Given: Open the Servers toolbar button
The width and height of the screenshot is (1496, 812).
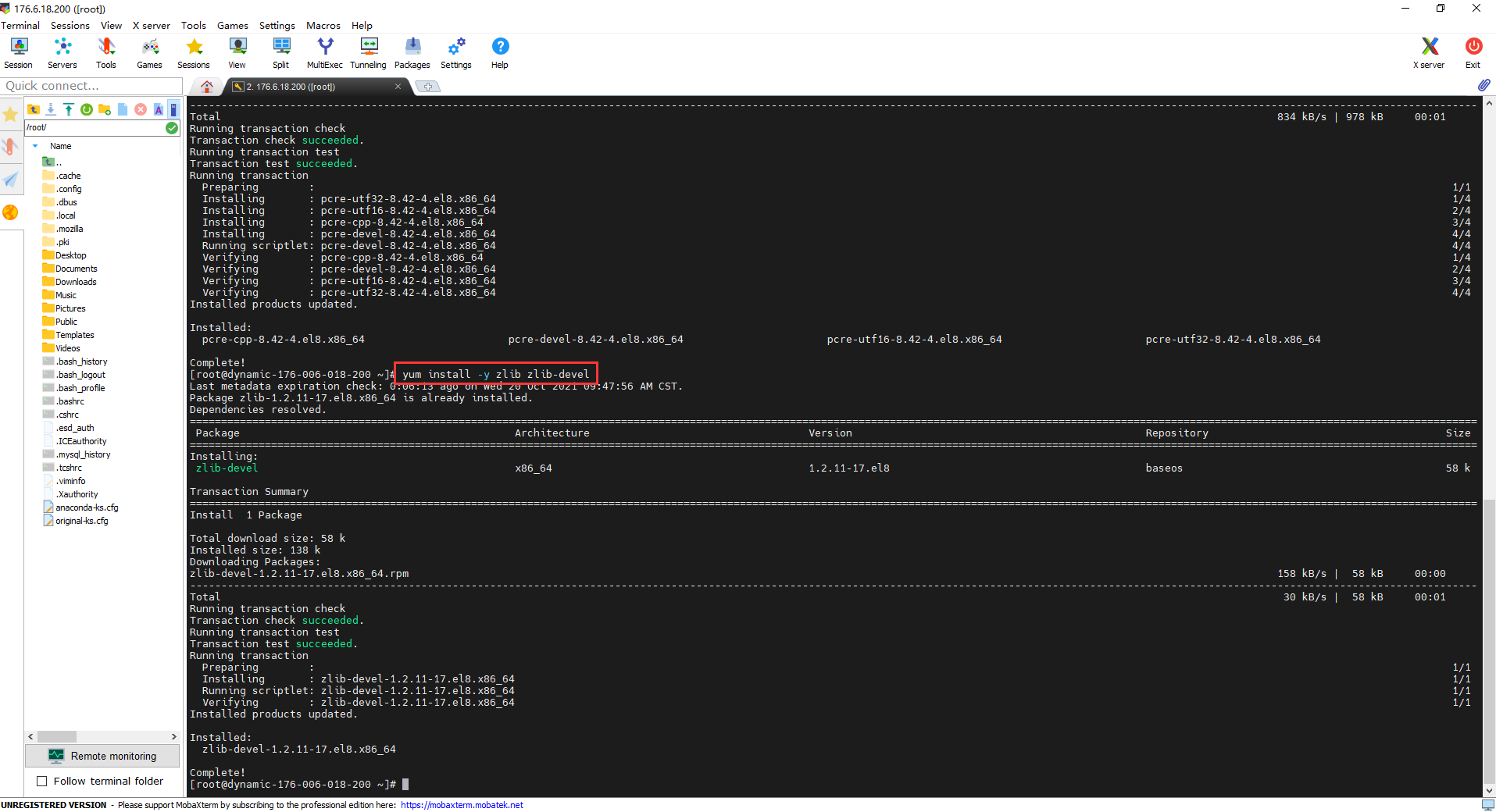Looking at the screenshot, I should 62,53.
